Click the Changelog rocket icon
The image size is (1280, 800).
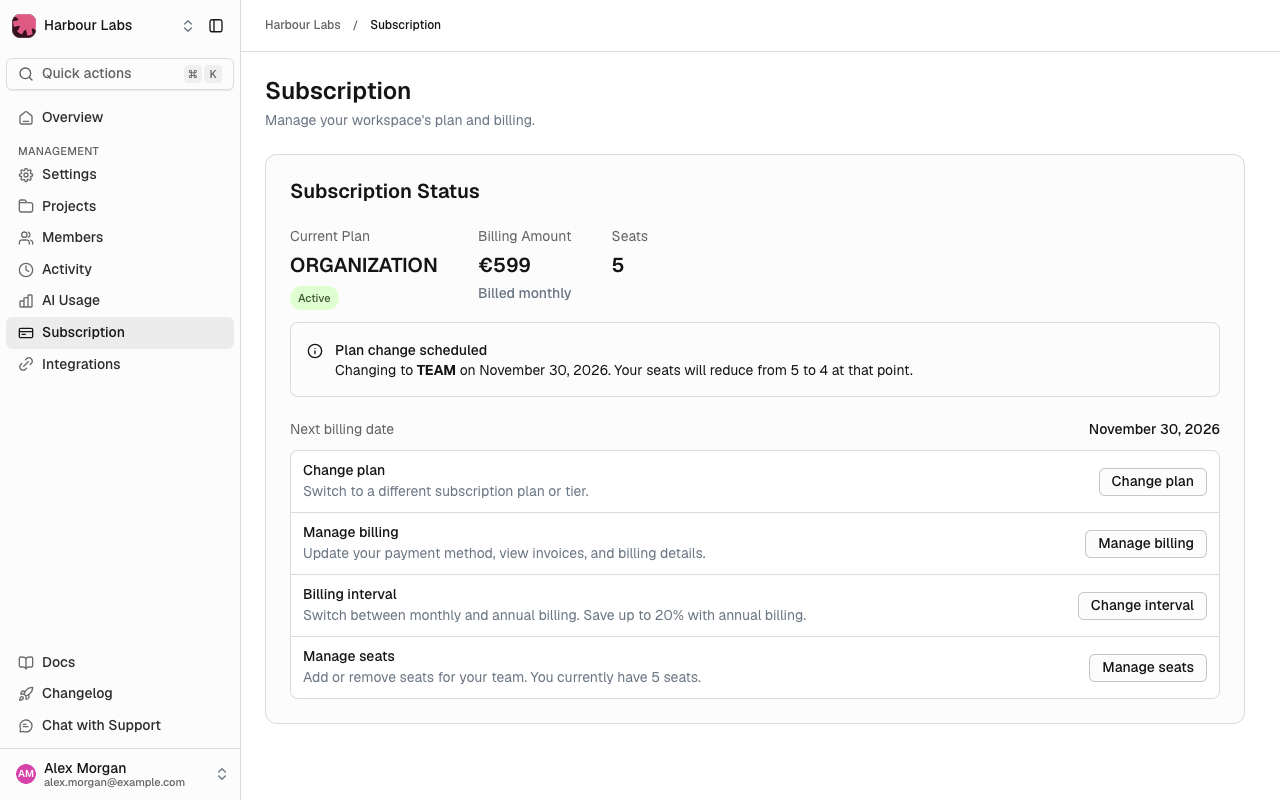pos(26,694)
